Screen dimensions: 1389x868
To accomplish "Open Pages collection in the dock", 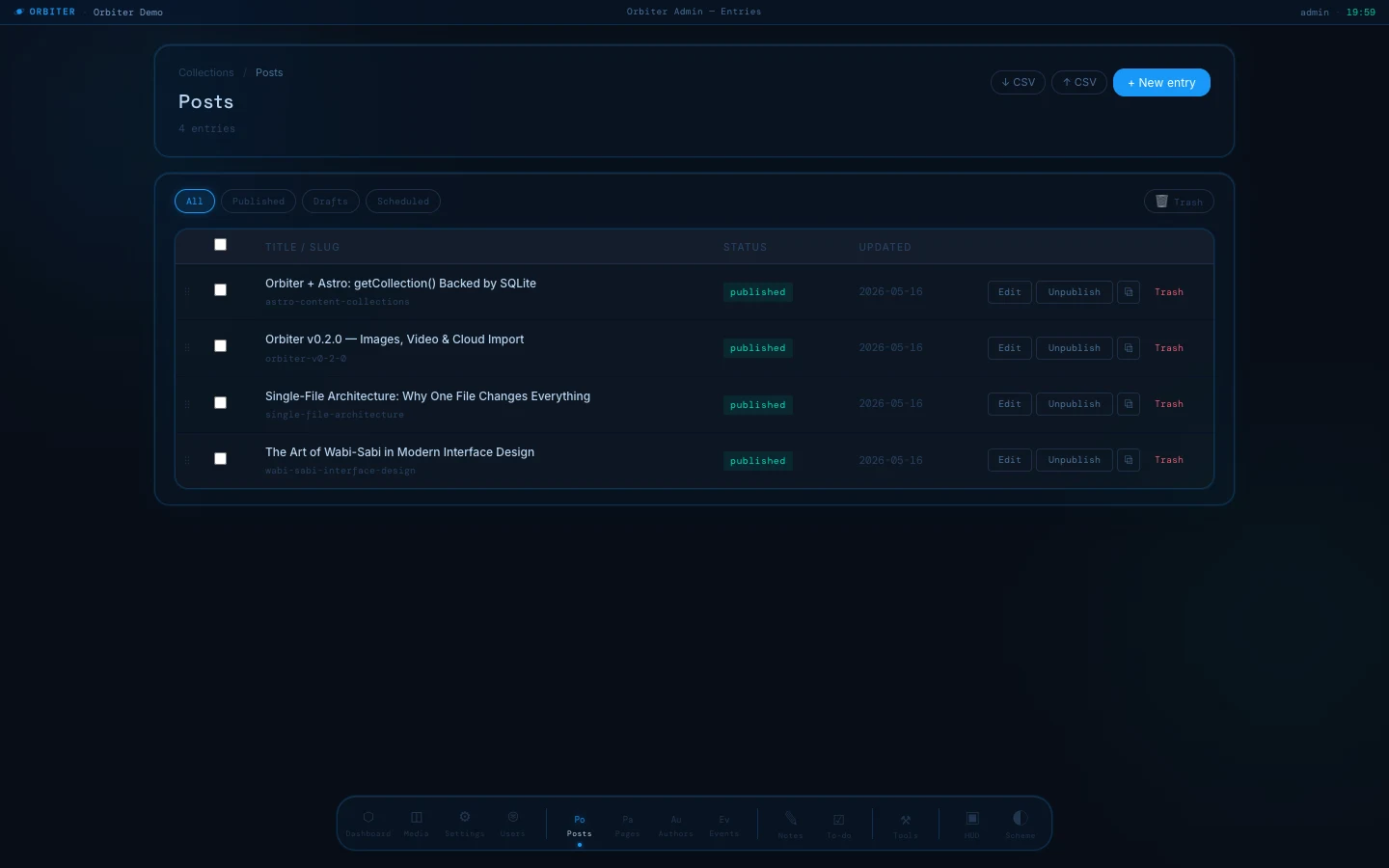I will pyautogui.click(x=628, y=826).
